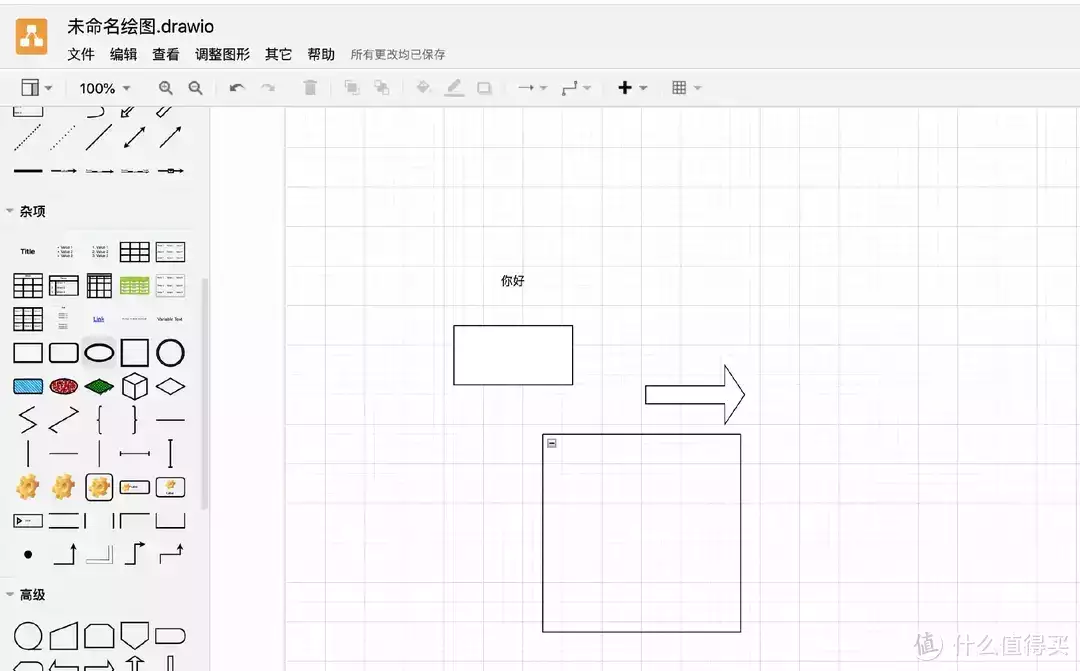Select the white diamond shape
1080x671 pixels.
[170, 386]
